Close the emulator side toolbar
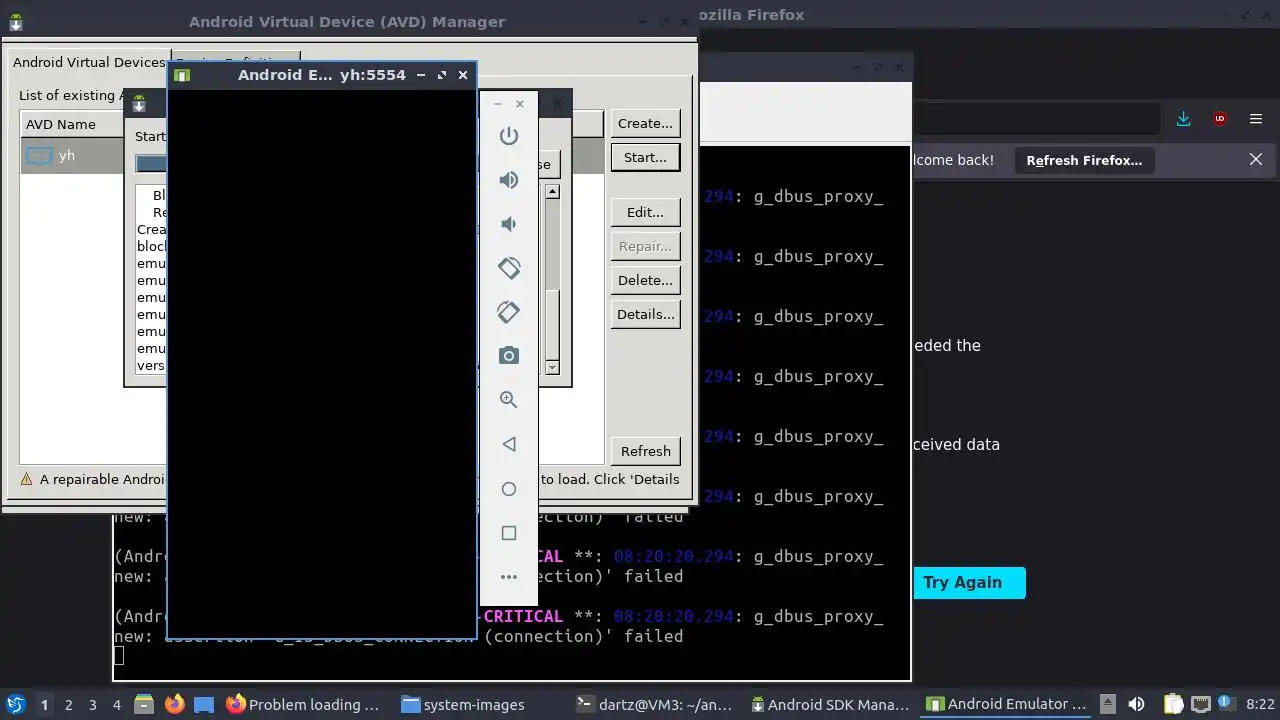Viewport: 1280px width, 720px height. pos(520,104)
